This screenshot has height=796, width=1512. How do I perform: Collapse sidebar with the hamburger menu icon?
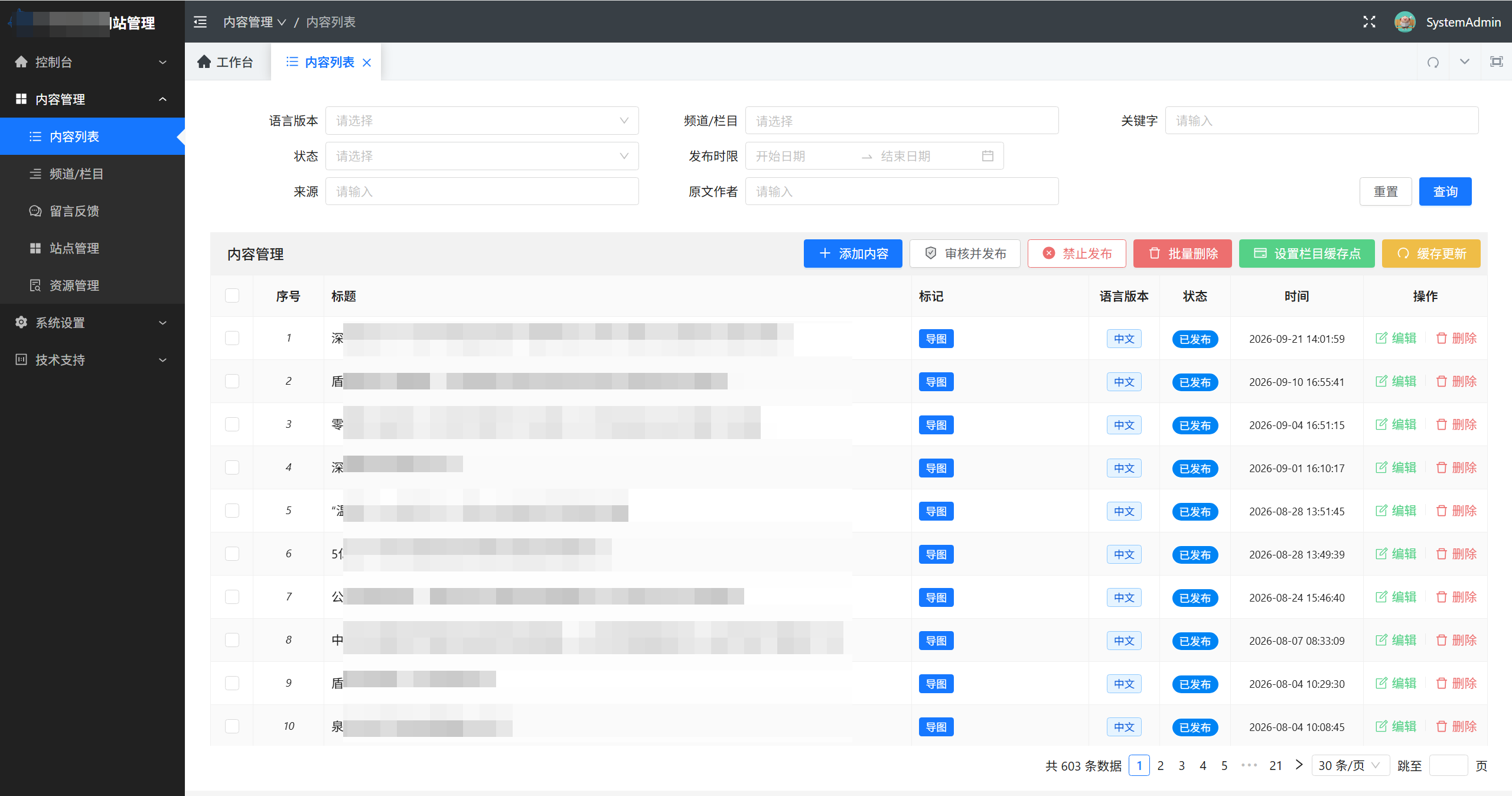point(200,22)
